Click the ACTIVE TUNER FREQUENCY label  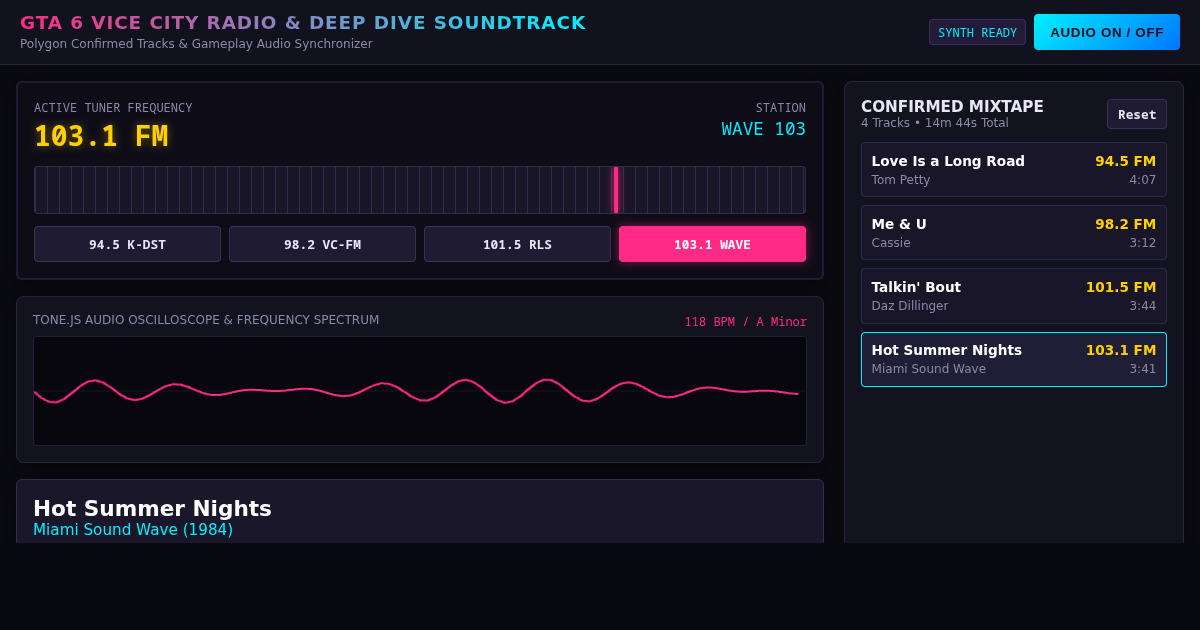113,108
